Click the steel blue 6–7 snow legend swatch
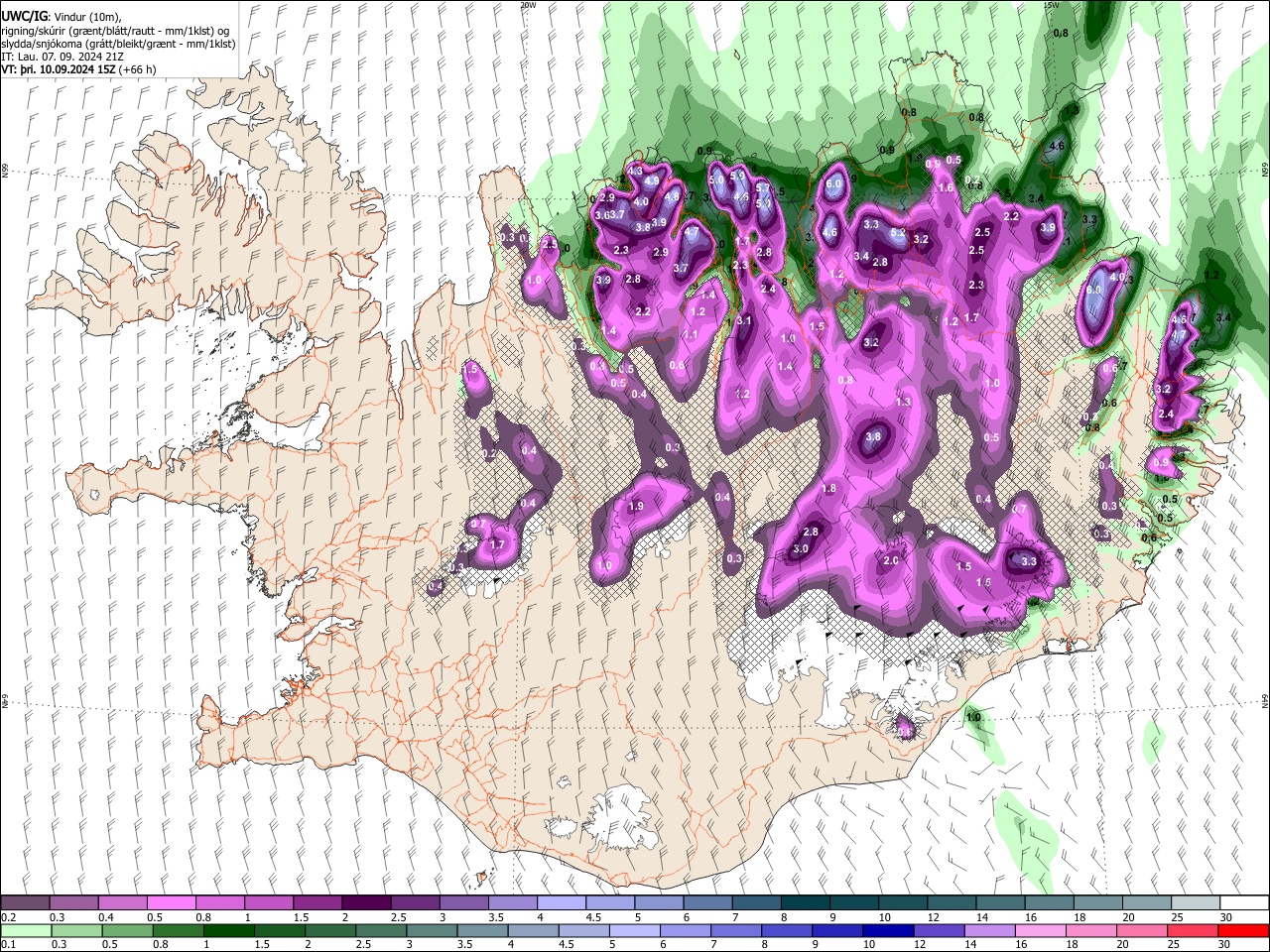 (x=706, y=903)
